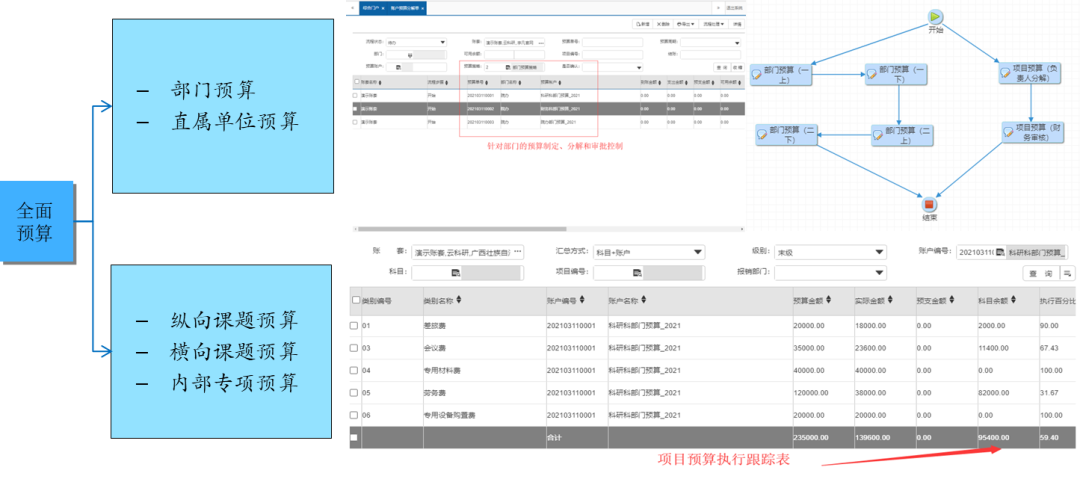Click the upper 预算单号 input field

(x=612, y=42)
